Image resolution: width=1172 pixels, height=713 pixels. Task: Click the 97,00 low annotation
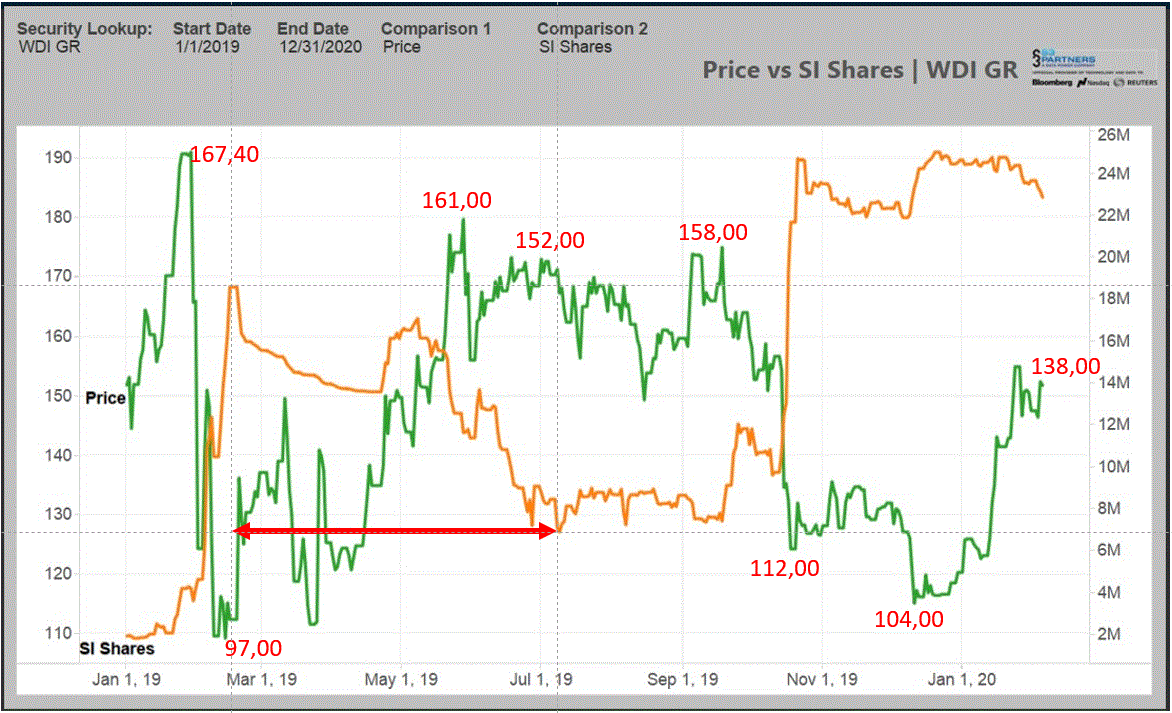point(251,648)
